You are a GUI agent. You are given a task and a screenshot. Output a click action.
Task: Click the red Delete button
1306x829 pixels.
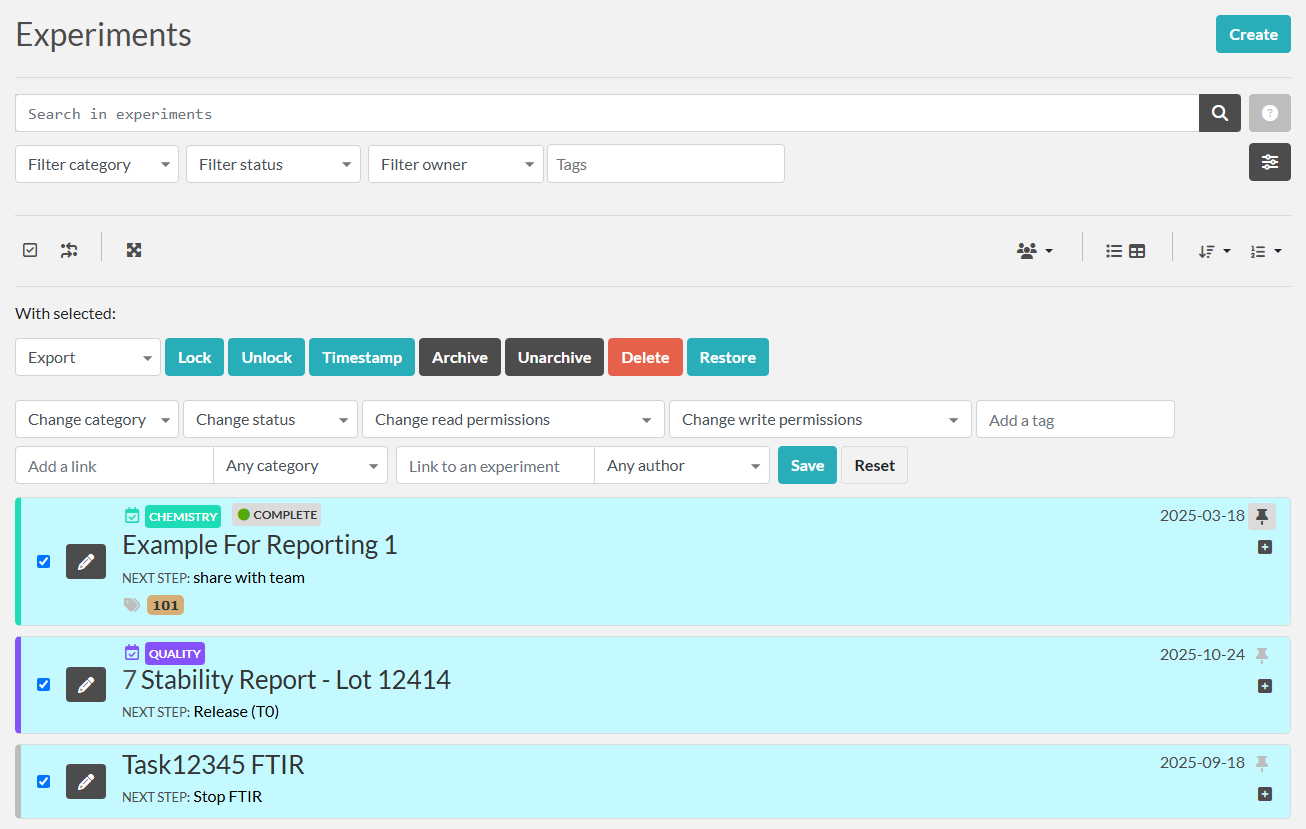tap(645, 357)
